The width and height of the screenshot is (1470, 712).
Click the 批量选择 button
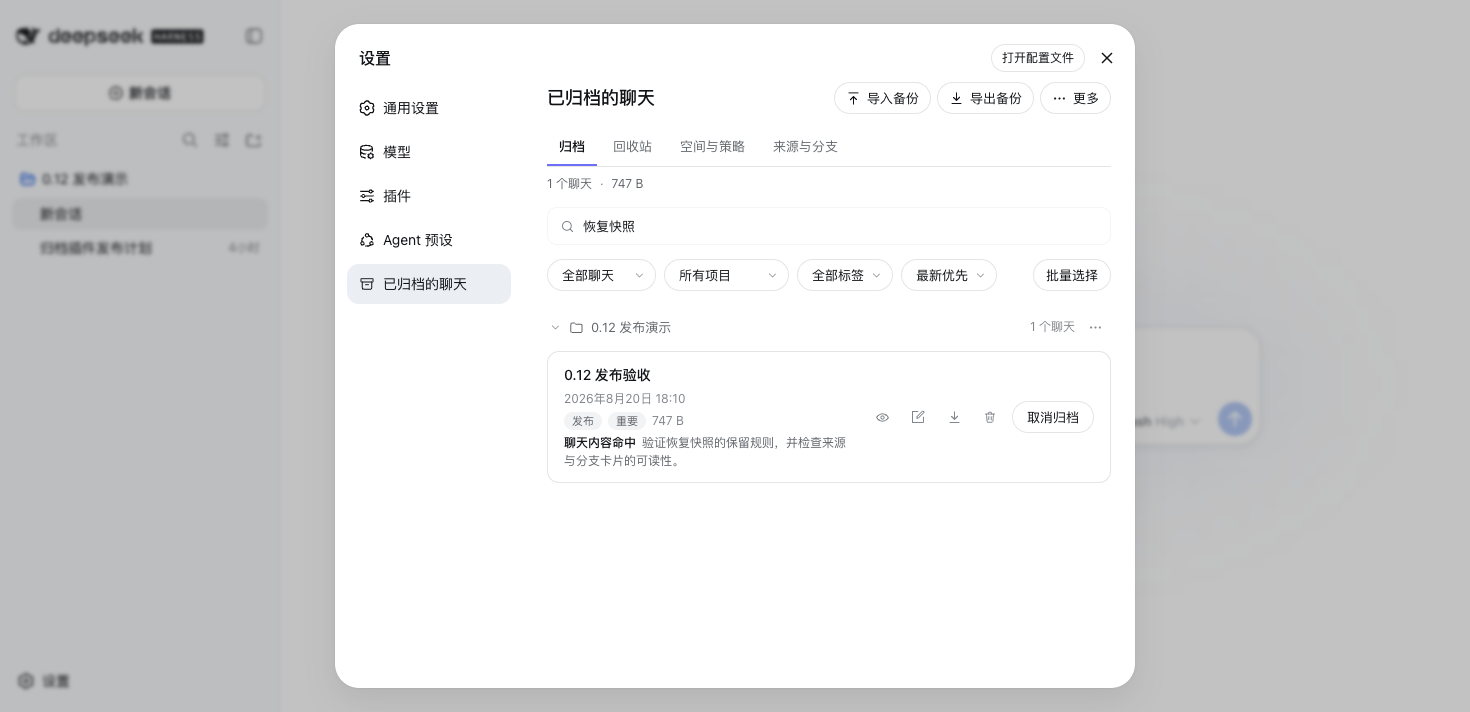1072,275
